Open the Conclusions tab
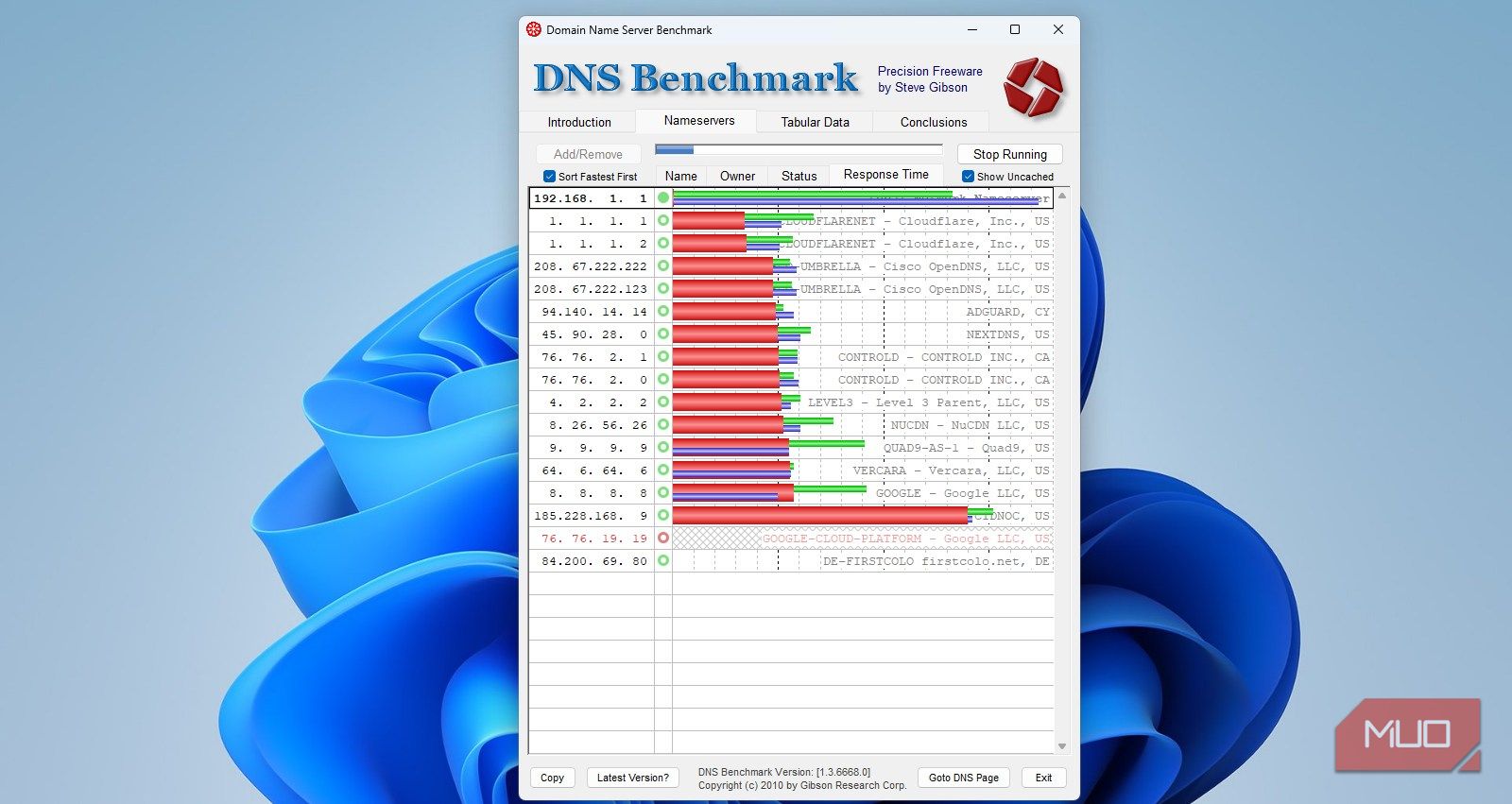 pos(934,122)
